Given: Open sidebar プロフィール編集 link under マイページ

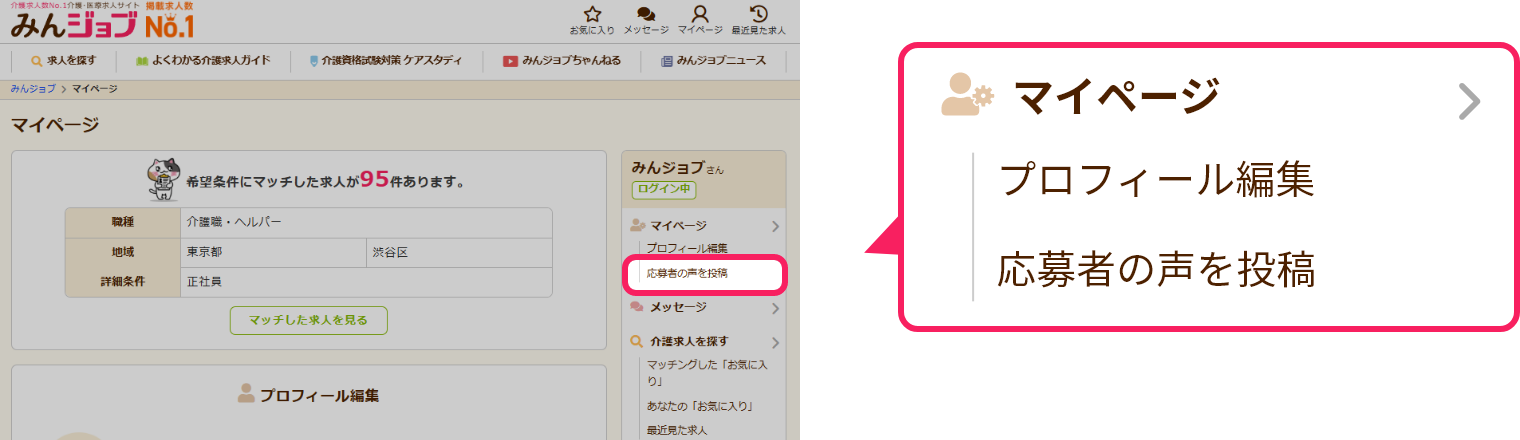Looking at the screenshot, I should [x=686, y=248].
